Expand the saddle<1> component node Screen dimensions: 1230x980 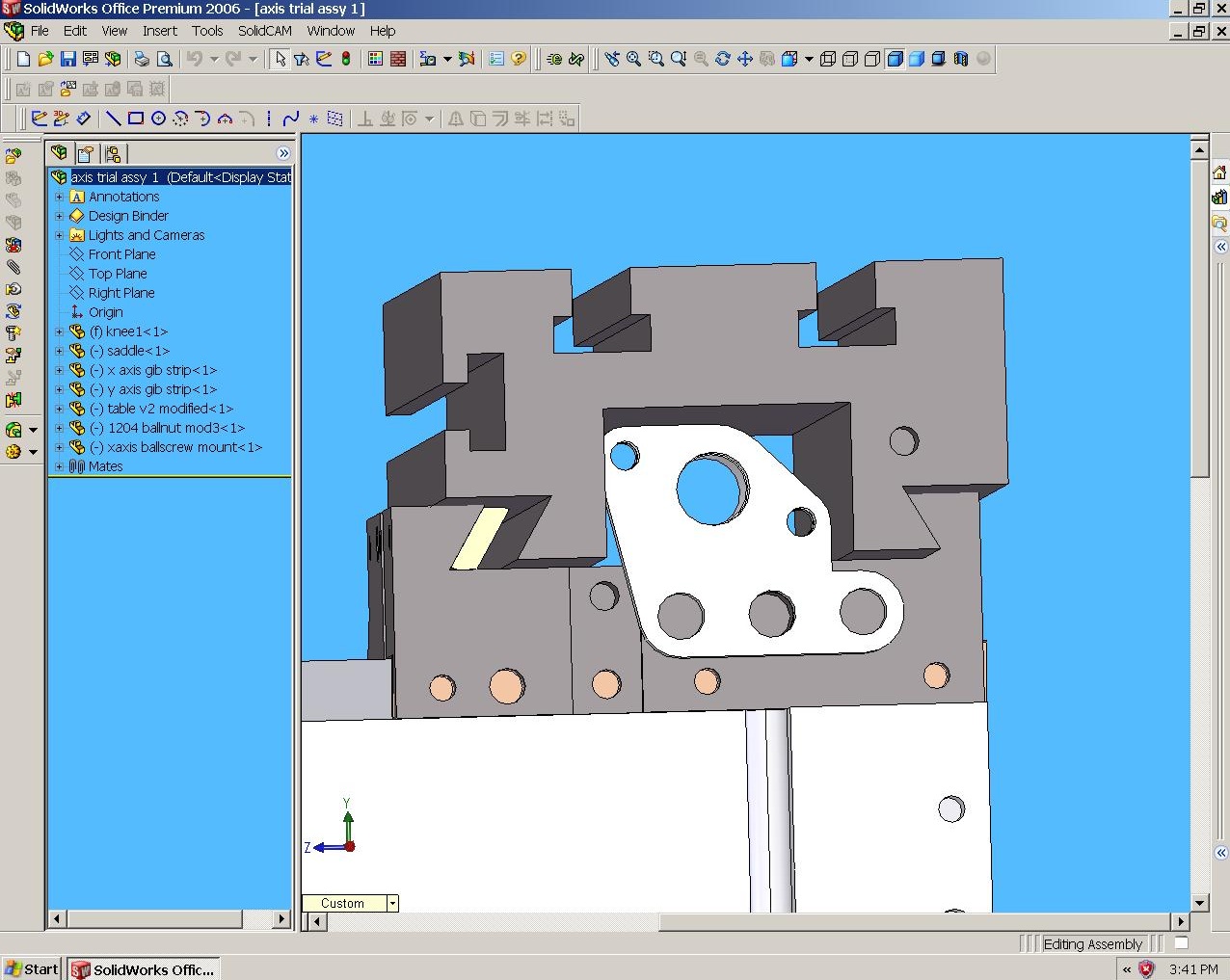pos(59,351)
